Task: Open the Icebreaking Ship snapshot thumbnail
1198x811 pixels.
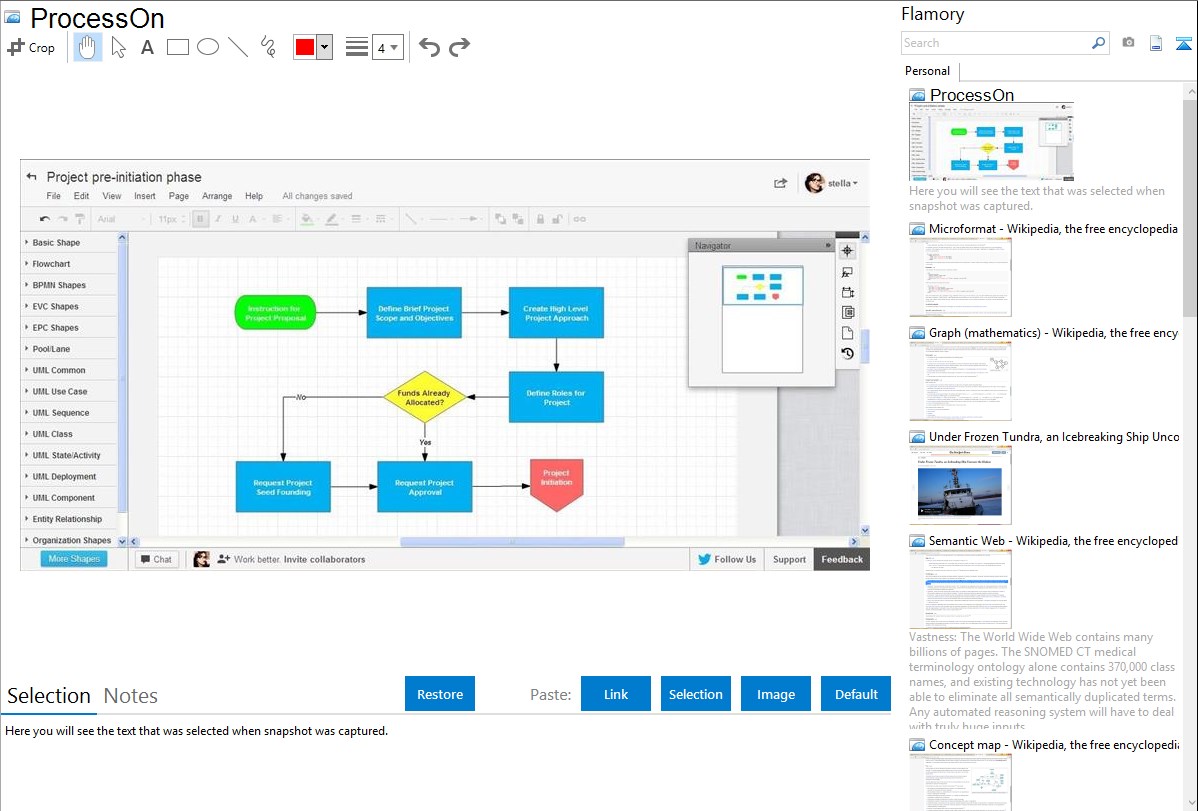Action: click(x=960, y=485)
